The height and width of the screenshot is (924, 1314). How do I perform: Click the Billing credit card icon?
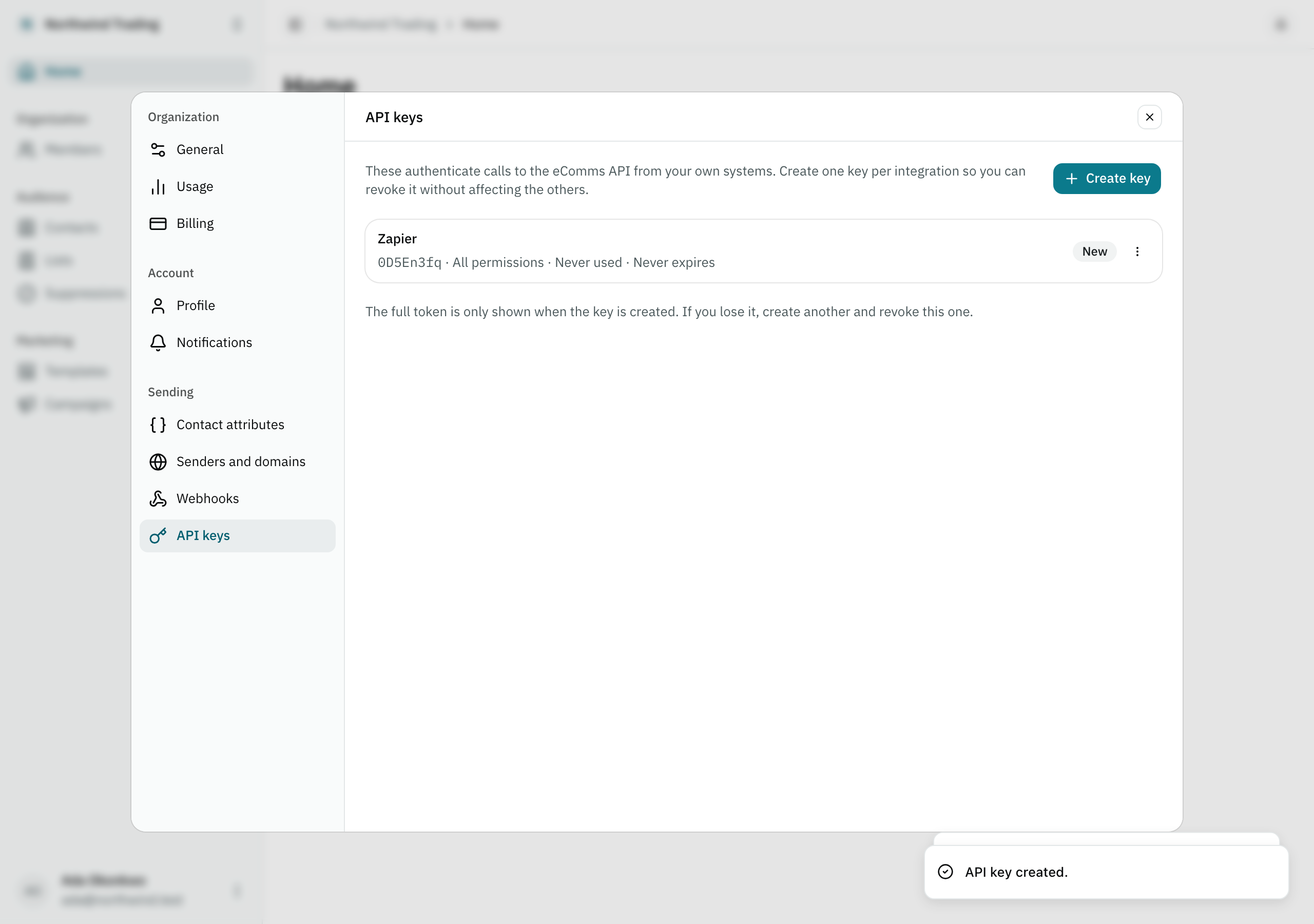click(x=158, y=223)
